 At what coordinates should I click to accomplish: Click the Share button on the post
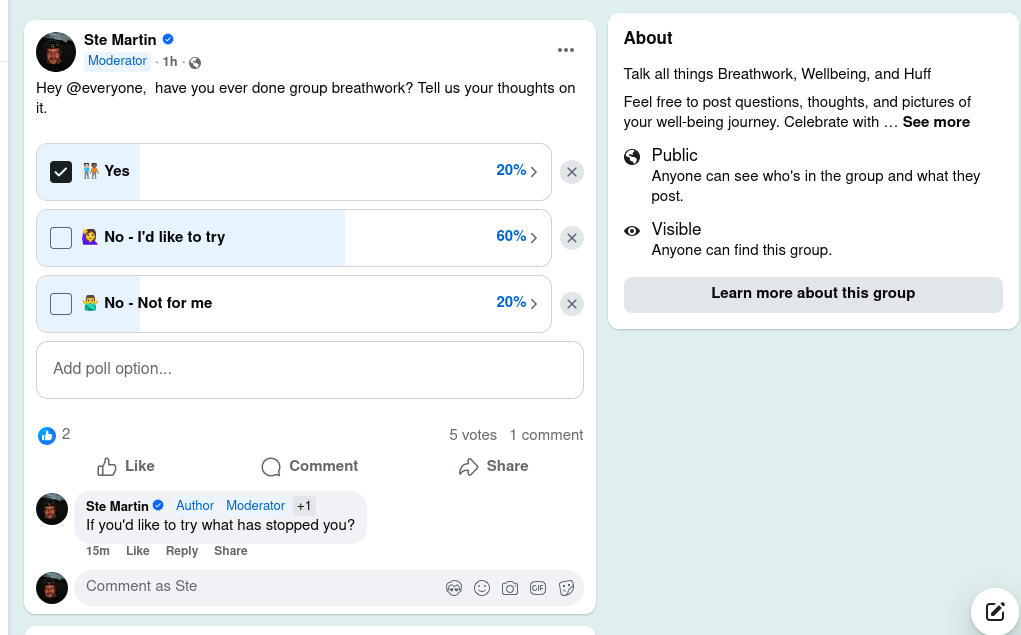(493, 466)
